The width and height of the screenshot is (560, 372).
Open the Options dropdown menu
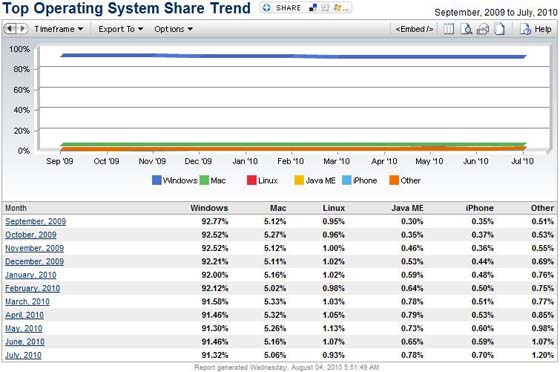174,29
